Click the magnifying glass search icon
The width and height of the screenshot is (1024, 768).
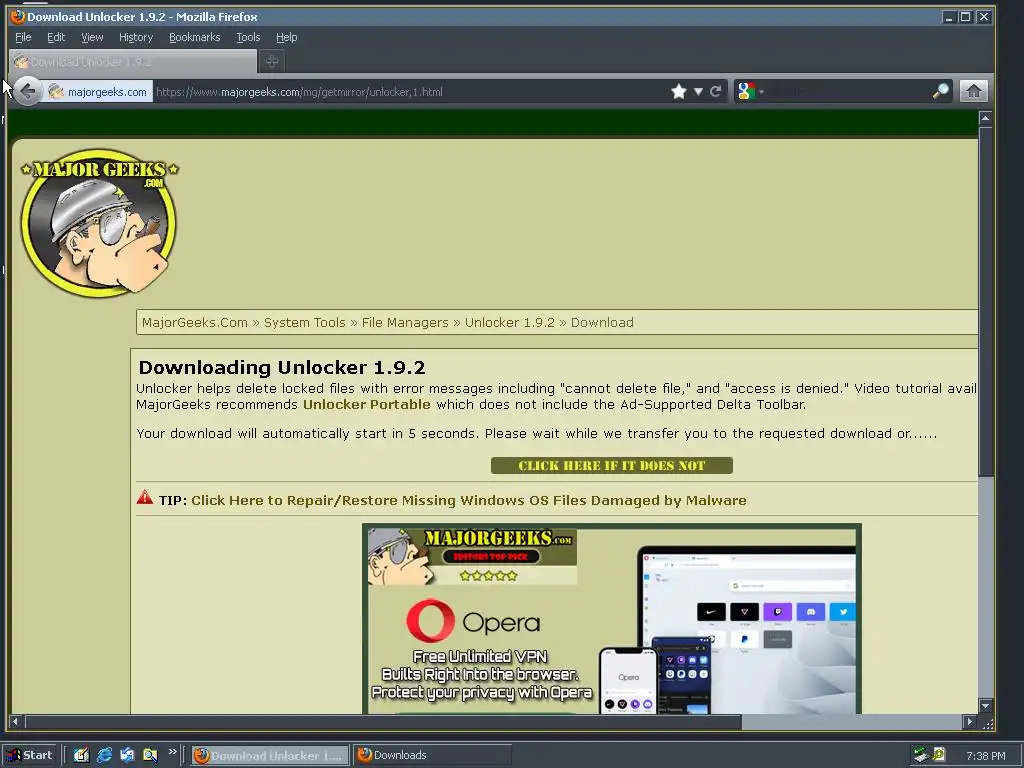tap(940, 91)
